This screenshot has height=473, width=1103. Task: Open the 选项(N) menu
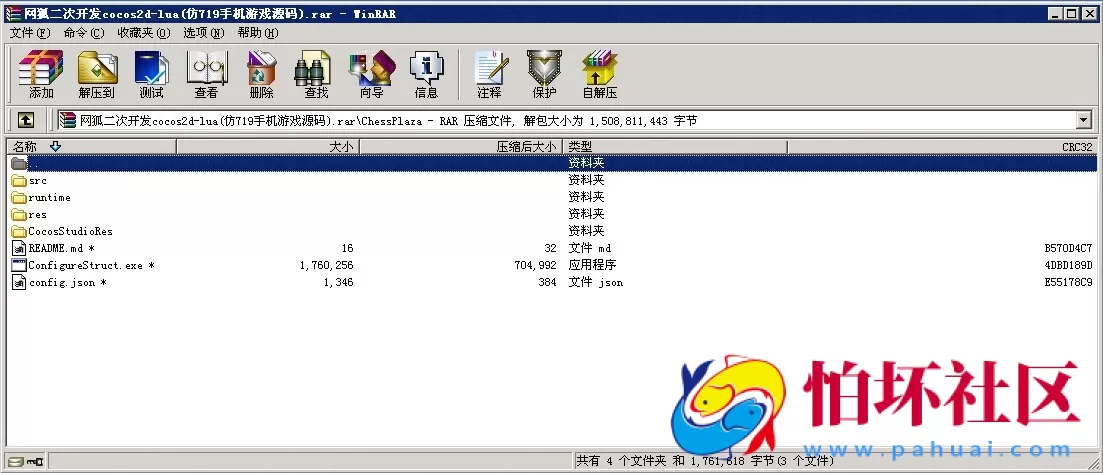point(203,33)
